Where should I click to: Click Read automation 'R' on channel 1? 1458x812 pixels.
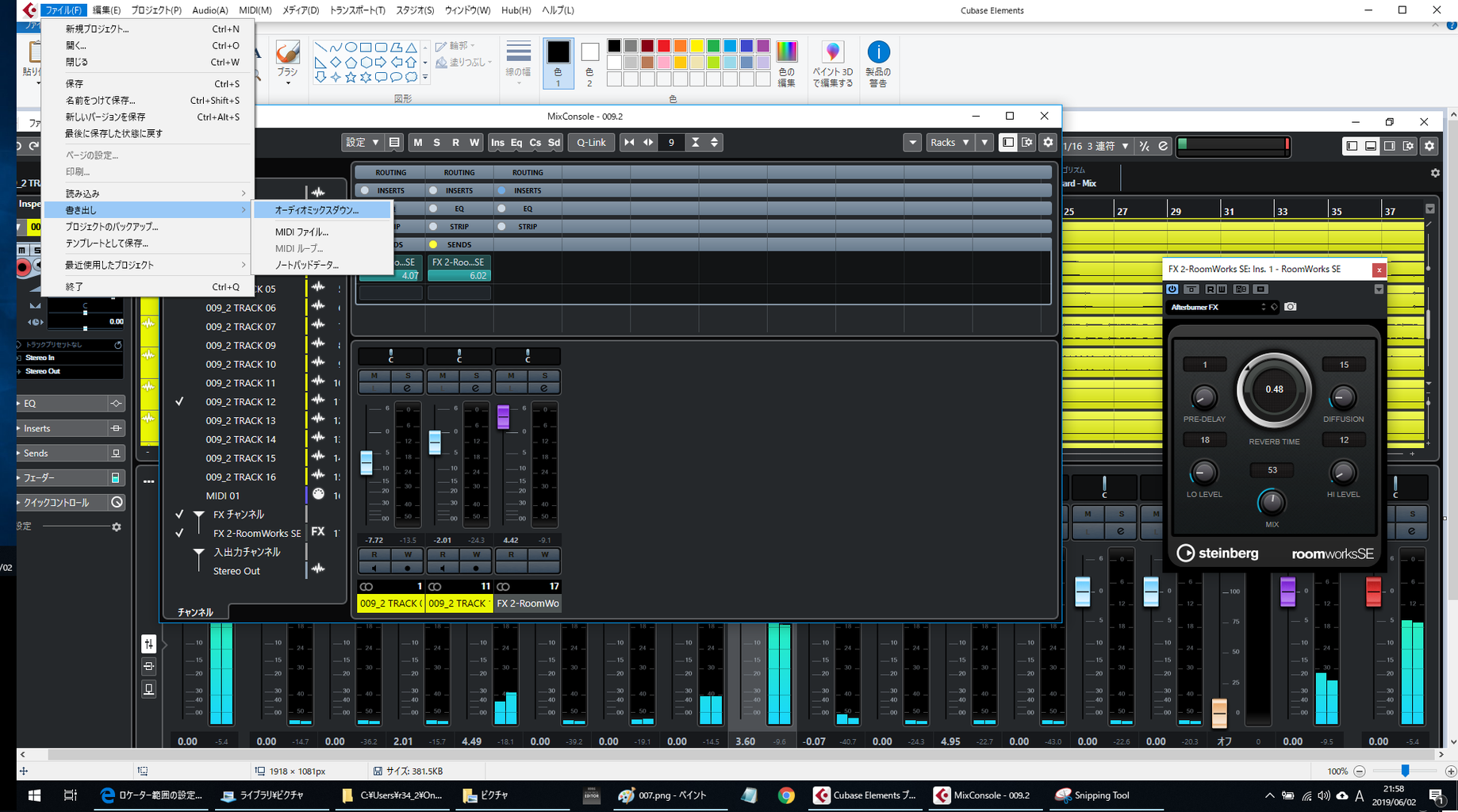pyautogui.click(x=374, y=554)
